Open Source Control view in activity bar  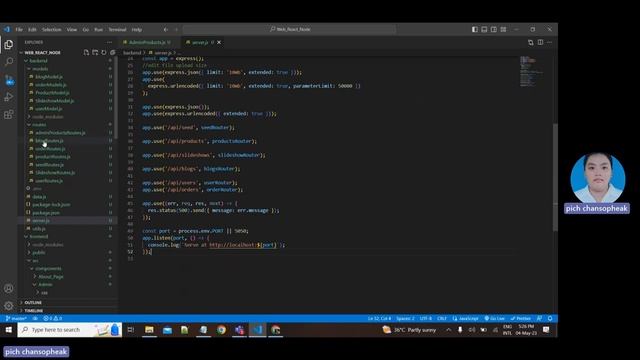[9, 80]
